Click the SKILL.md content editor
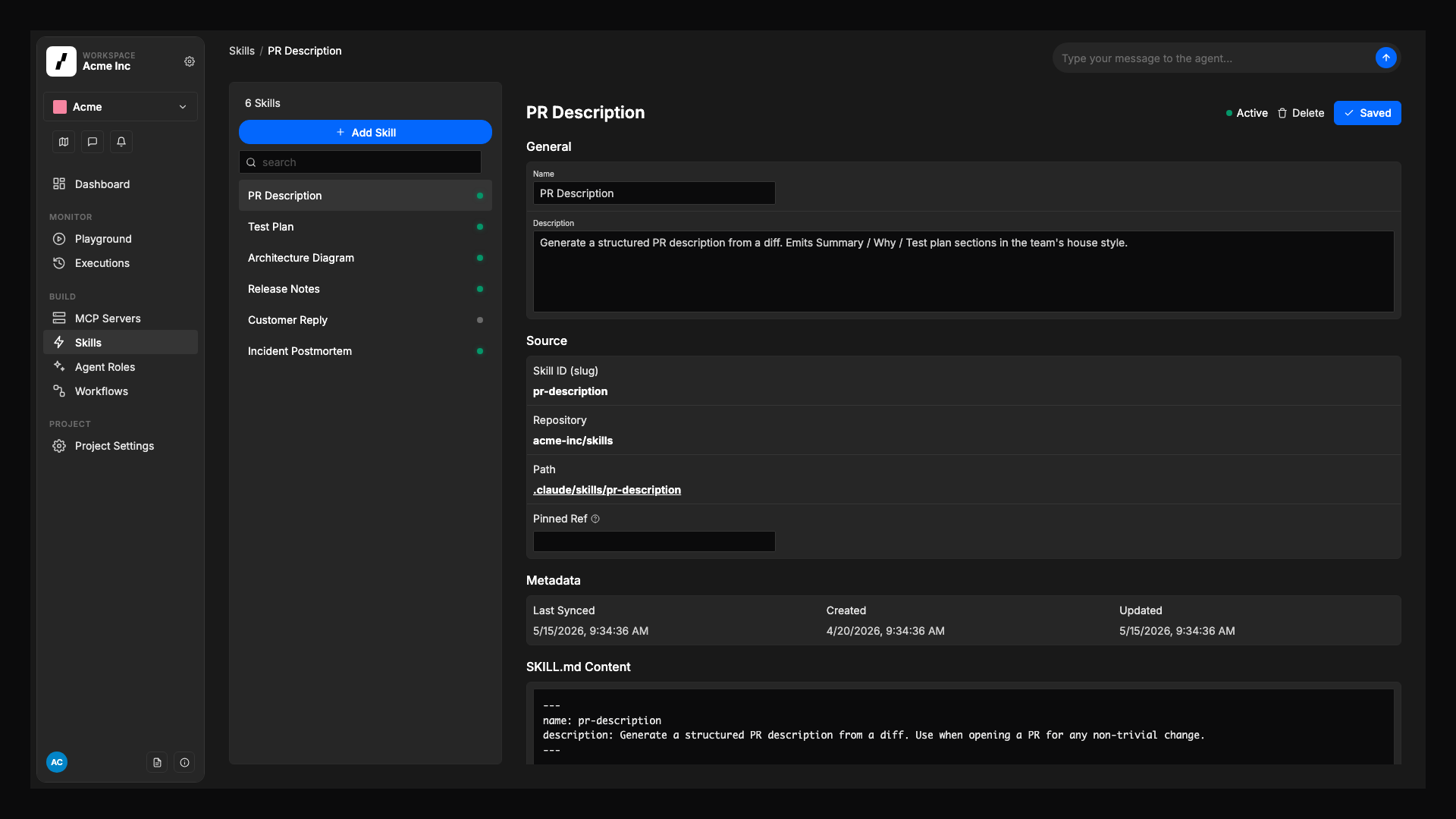The image size is (1456, 819). (963, 726)
